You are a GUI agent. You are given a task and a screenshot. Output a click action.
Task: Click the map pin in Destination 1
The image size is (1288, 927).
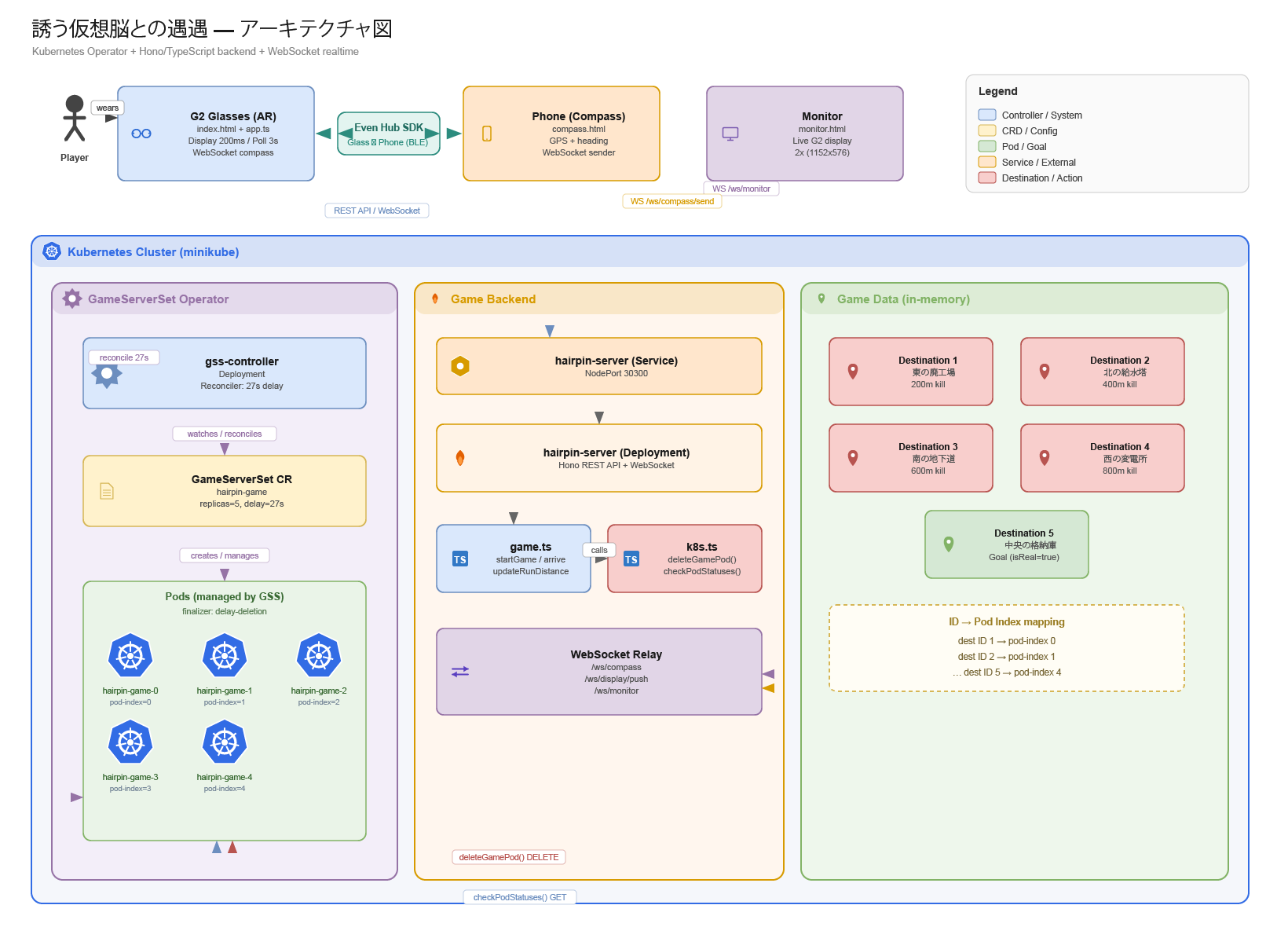pyautogui.click(x=853, y=372)
